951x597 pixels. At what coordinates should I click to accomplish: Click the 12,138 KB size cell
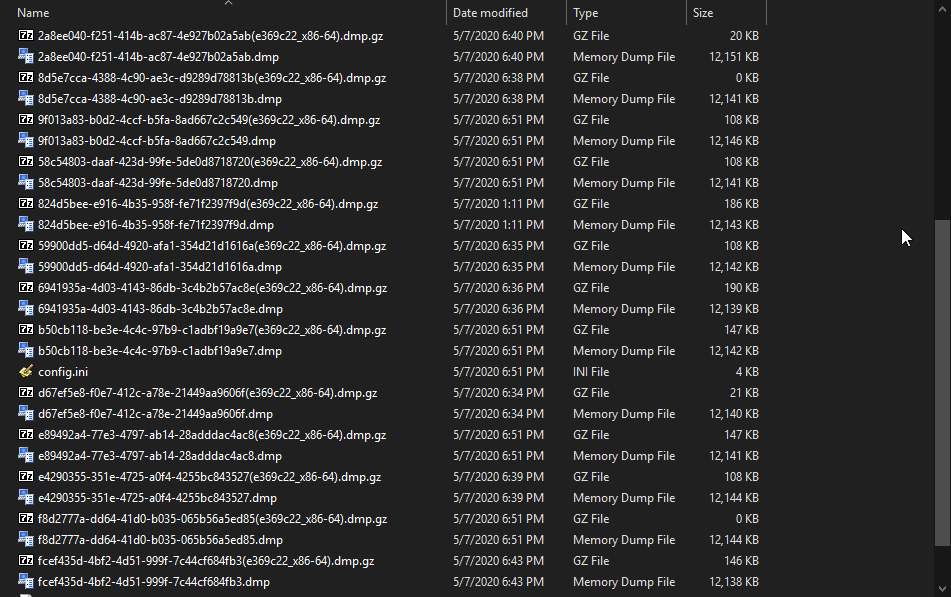[x=734, y=582]
